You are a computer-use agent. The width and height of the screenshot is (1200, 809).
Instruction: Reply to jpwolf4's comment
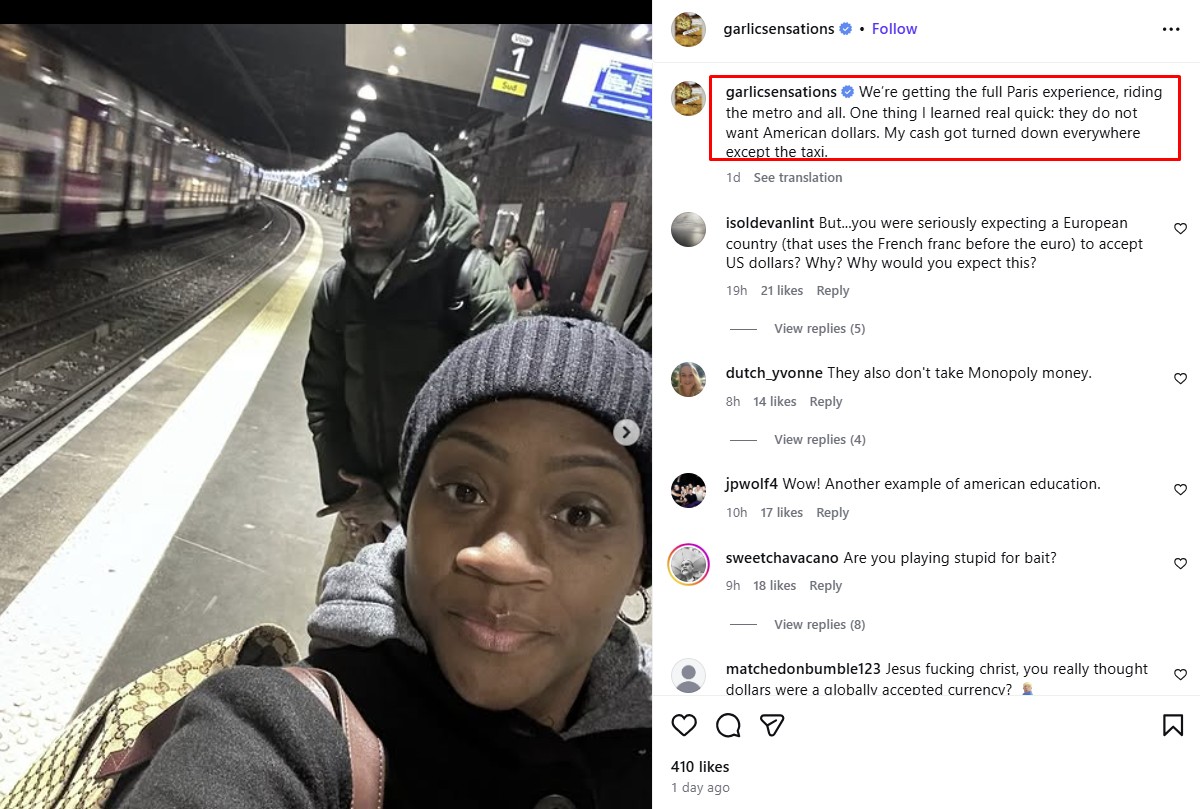(x=833, y=512)
